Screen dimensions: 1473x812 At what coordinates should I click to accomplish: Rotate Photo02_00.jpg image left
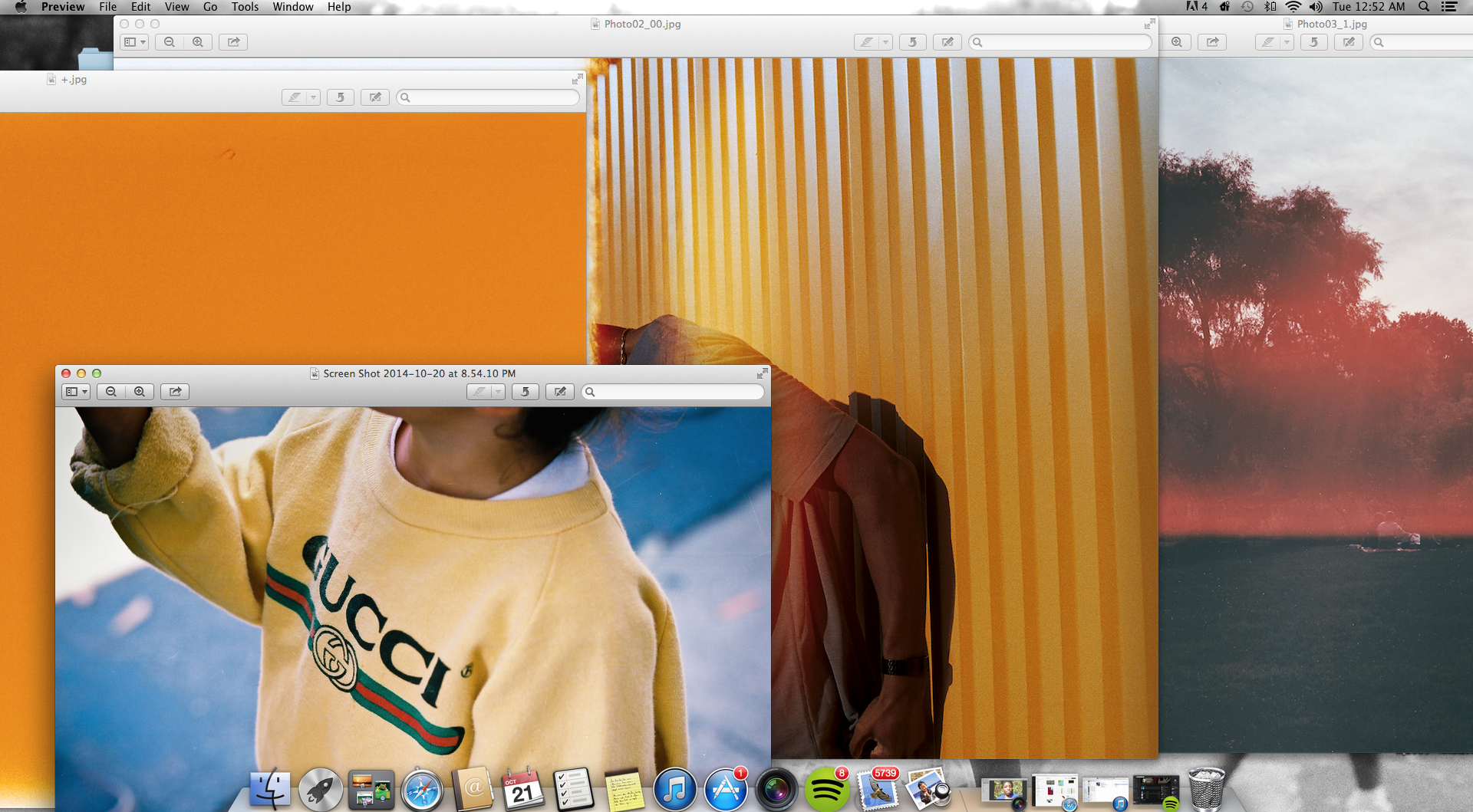(x=912, y=42)
